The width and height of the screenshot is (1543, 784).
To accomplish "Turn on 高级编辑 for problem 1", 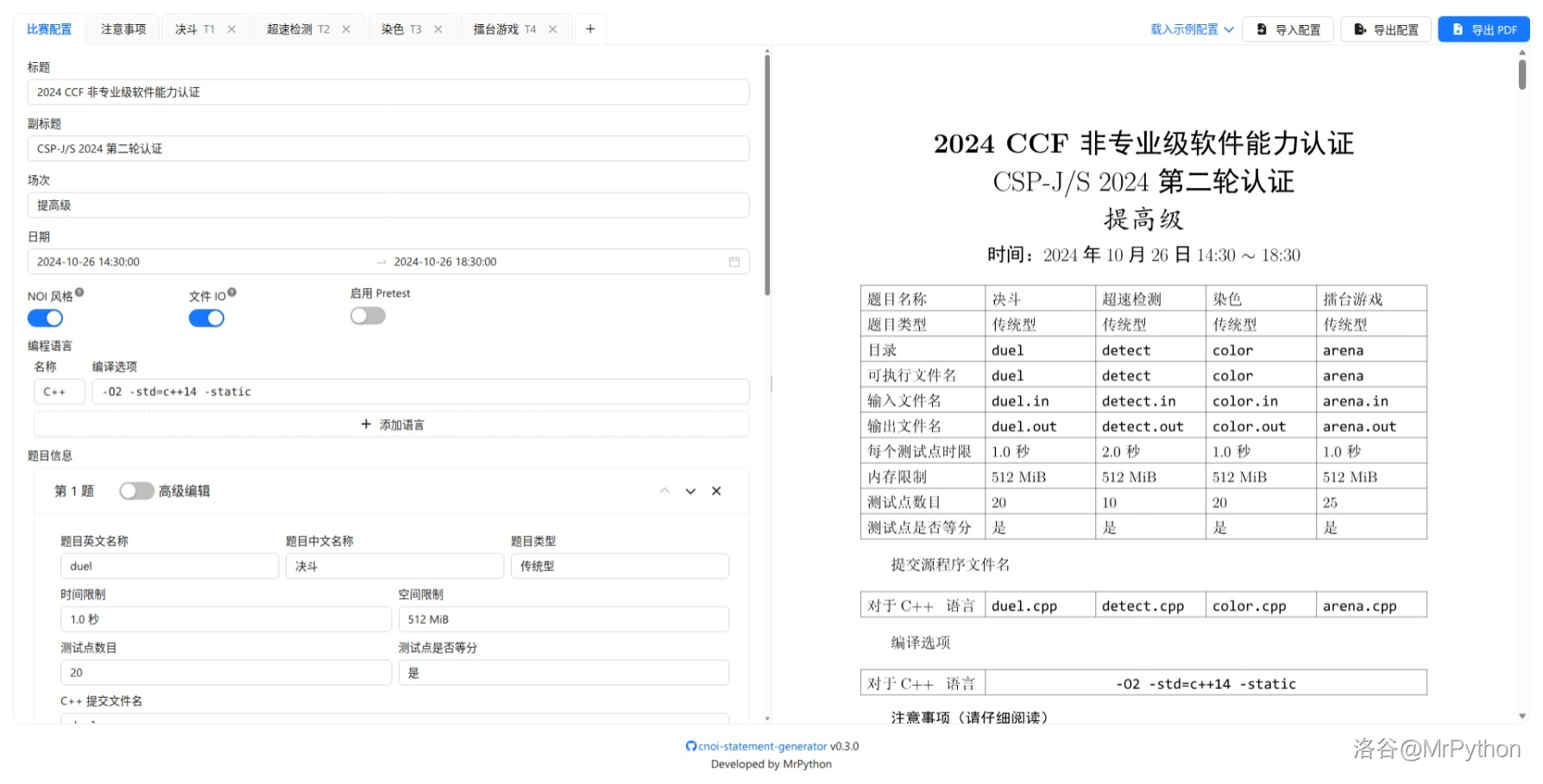I will point(136,491).
